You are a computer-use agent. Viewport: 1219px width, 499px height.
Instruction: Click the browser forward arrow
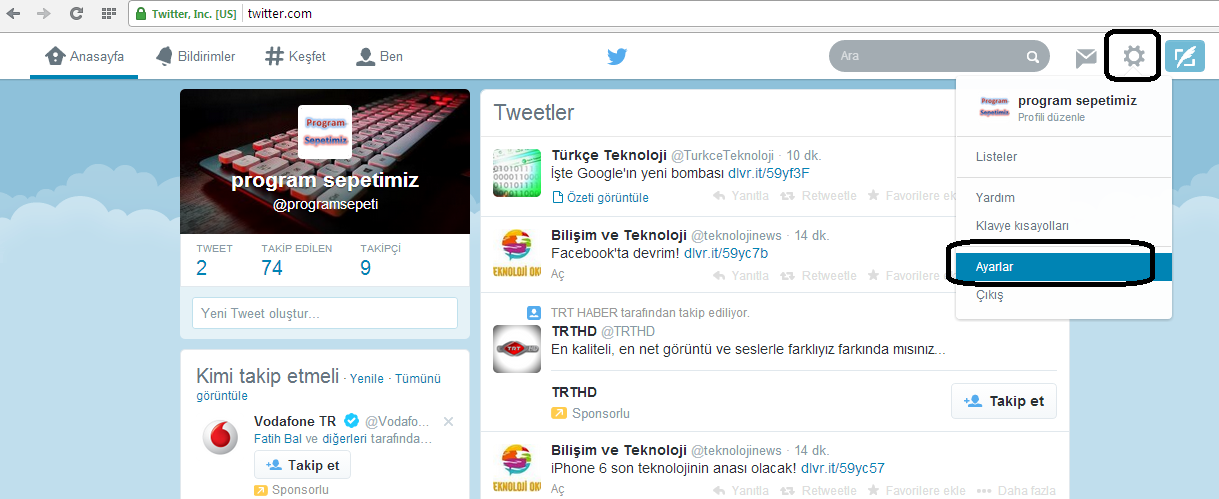pos(45,14)
